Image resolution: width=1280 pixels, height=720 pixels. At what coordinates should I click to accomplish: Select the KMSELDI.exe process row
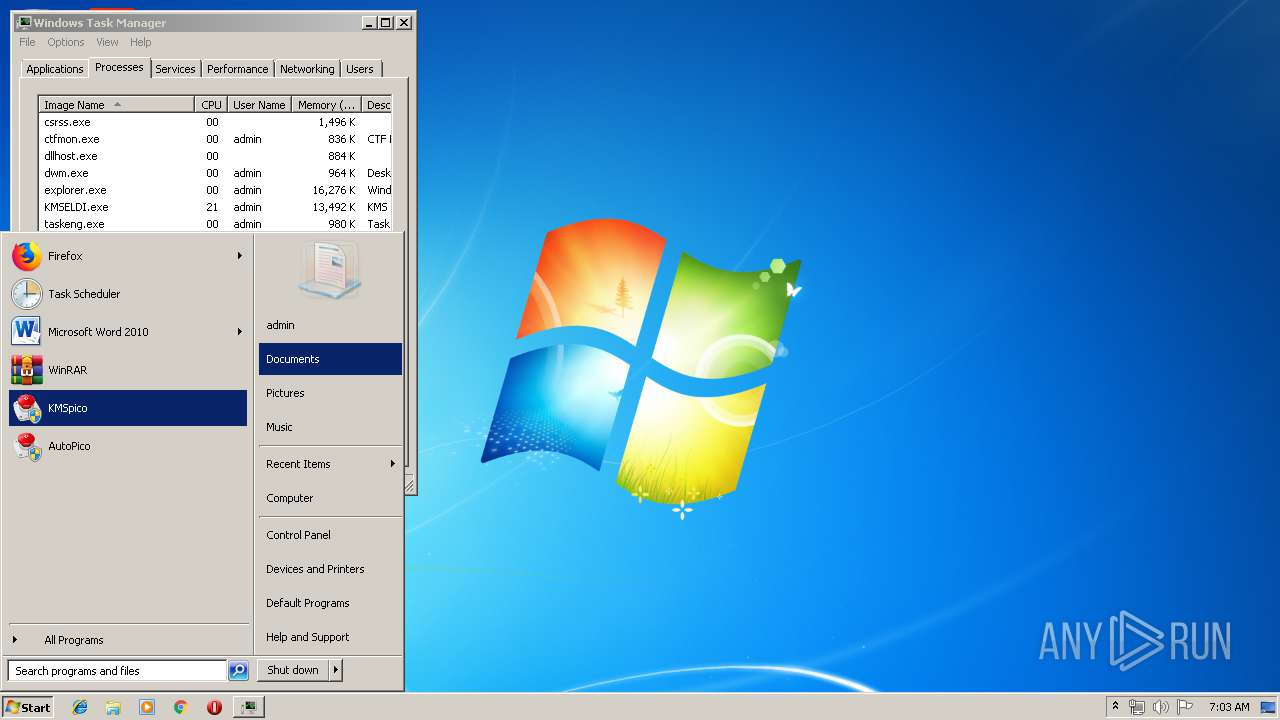pyautogui.click(x=215, y=207)
